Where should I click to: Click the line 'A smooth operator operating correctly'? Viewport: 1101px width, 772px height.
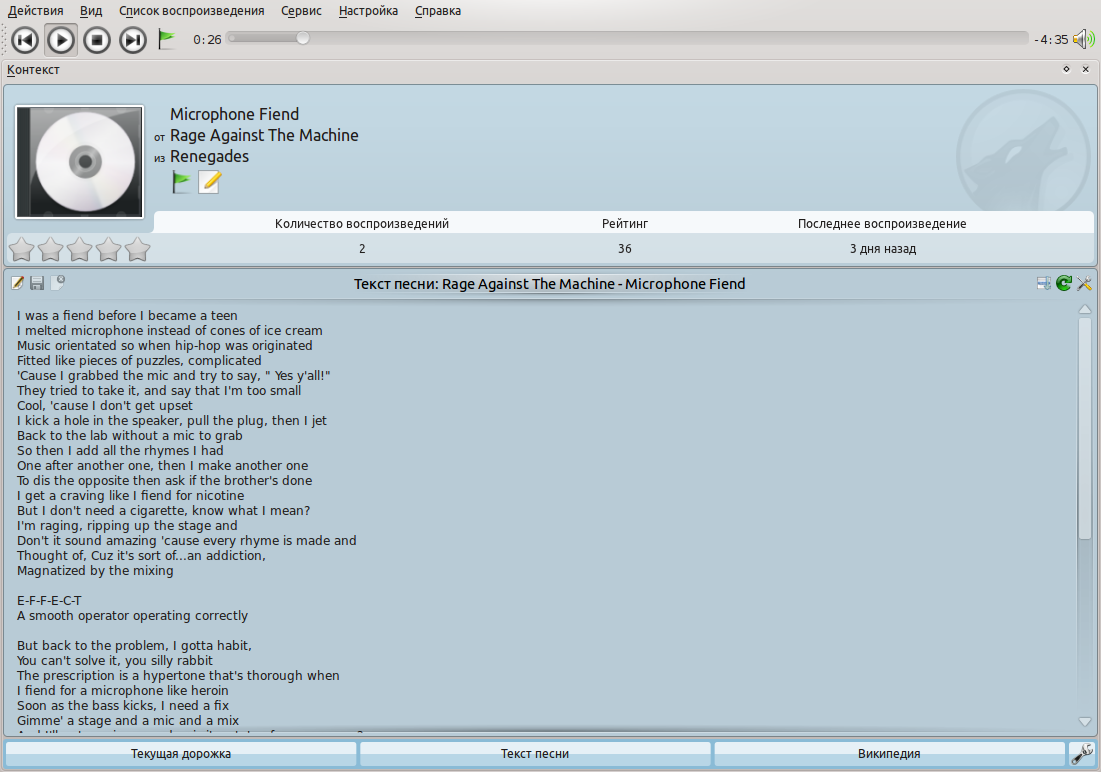click(x=132, y=615)
